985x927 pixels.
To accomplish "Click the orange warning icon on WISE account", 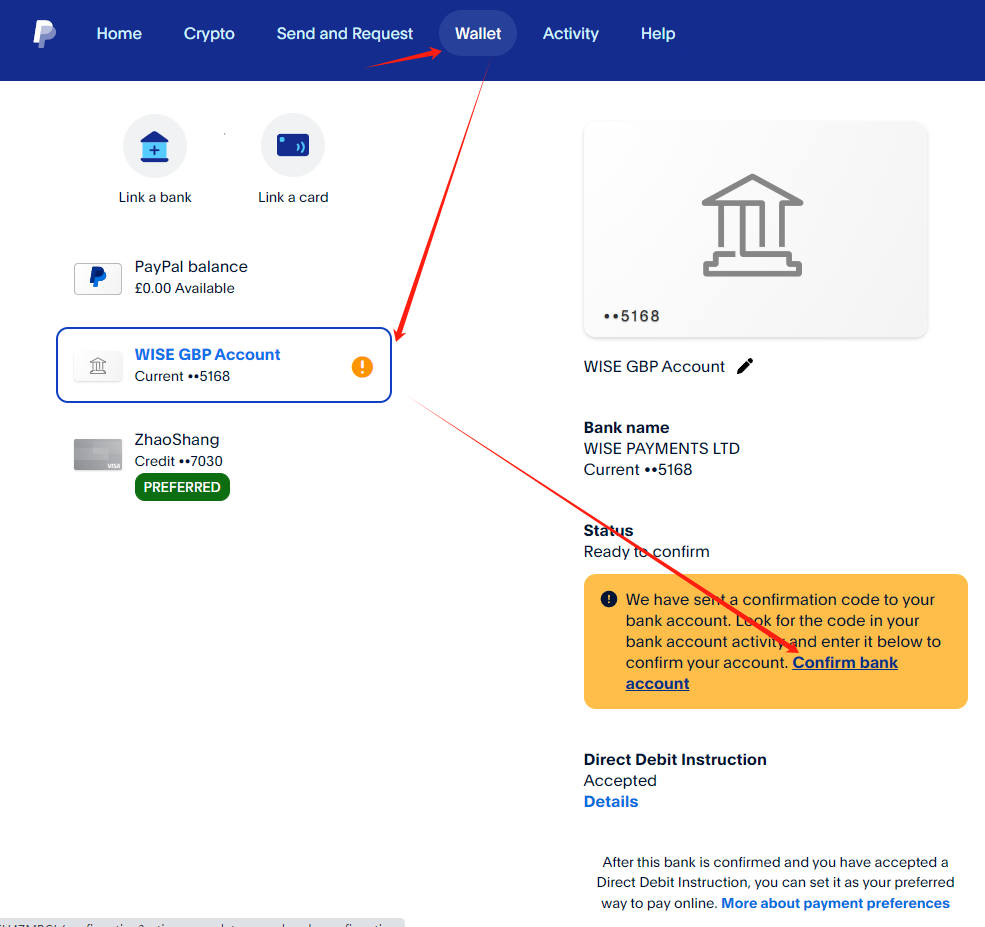I will pos(362,366).
